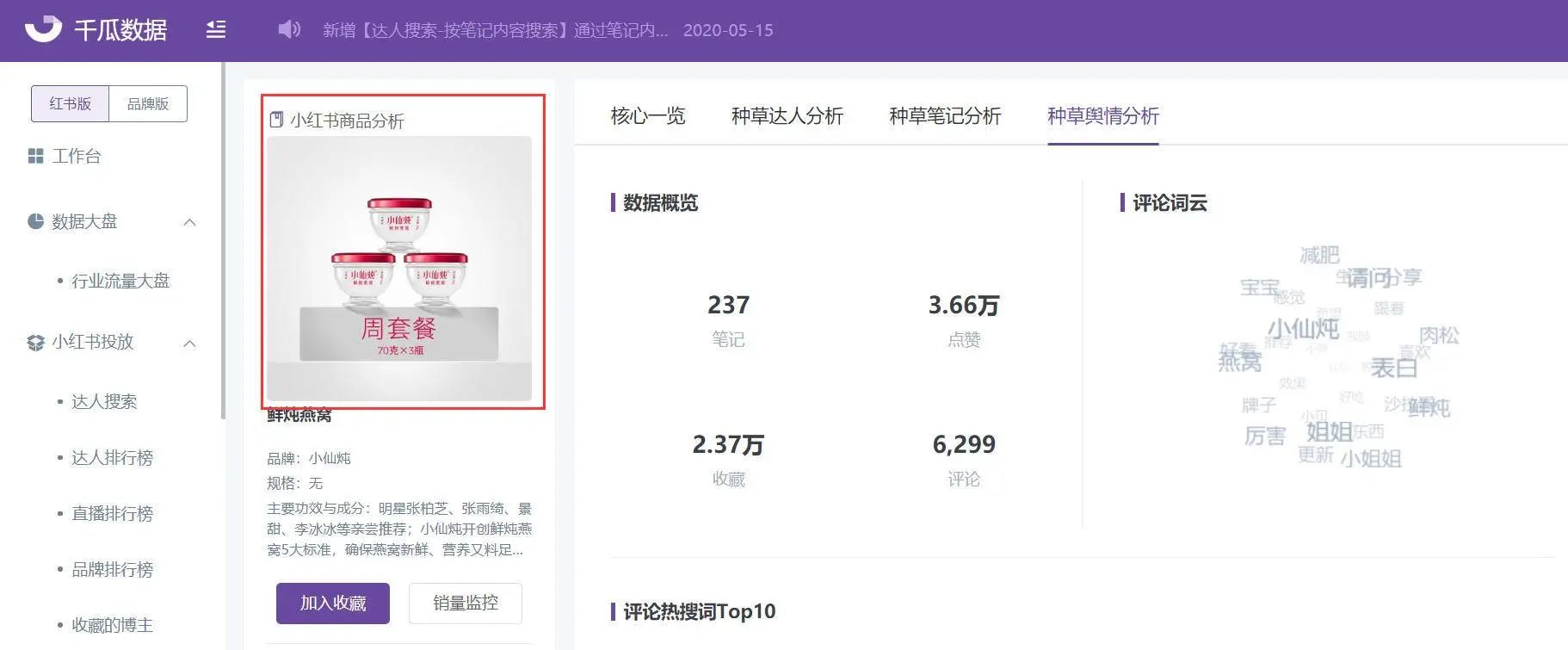Click the 2020-05-15 announcement date
The height and width of the screenshot is (650, 1568).
pos(728,30)
